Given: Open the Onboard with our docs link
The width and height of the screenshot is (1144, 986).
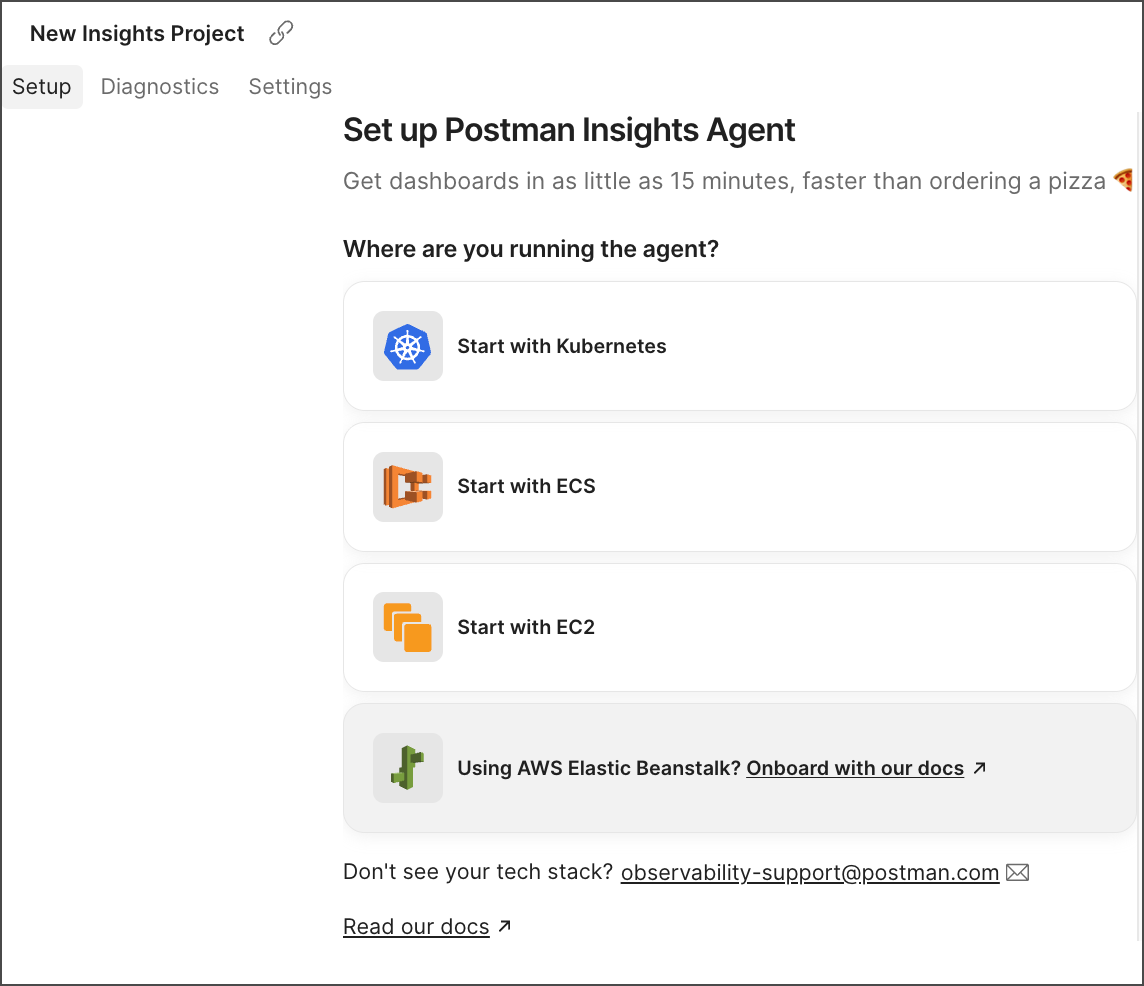Looking at the screenshot, I should click(x=855, y=768).
